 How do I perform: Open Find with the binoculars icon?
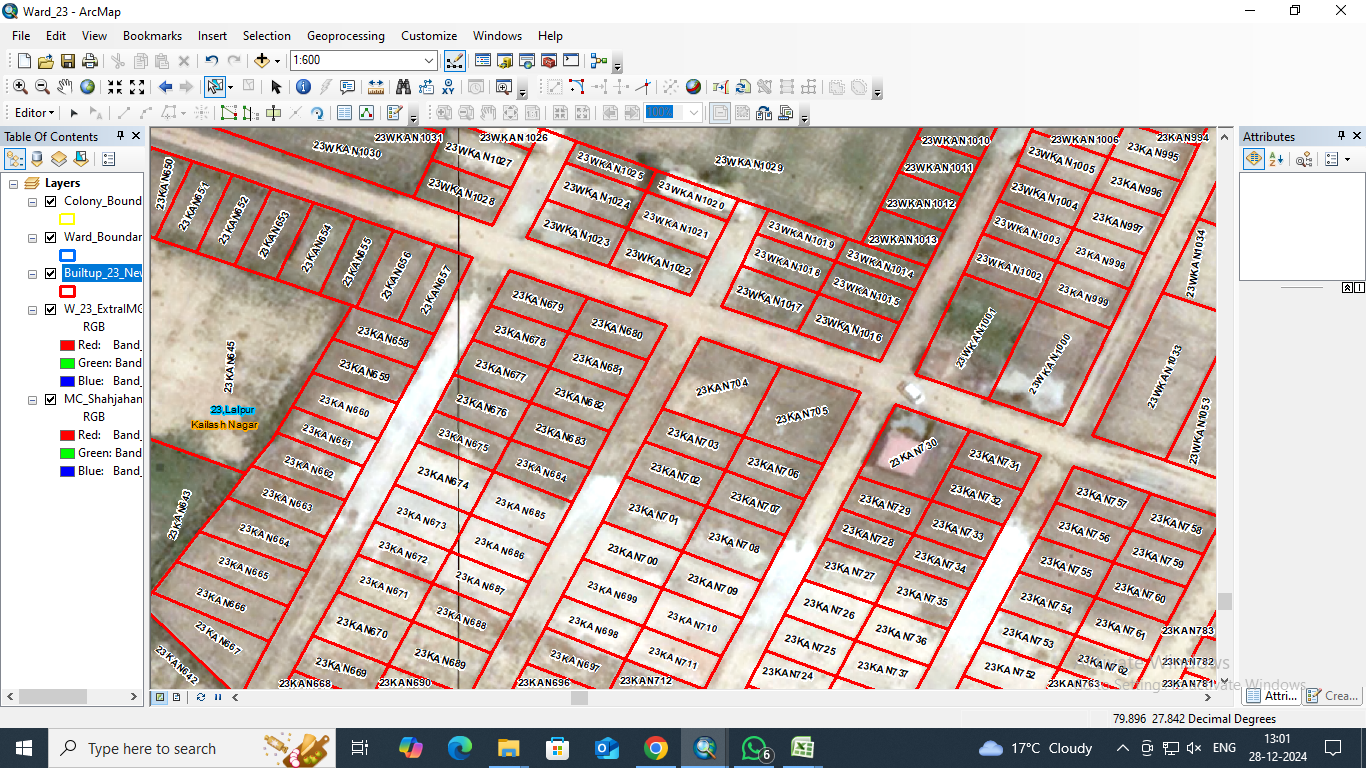pos(403,87)
